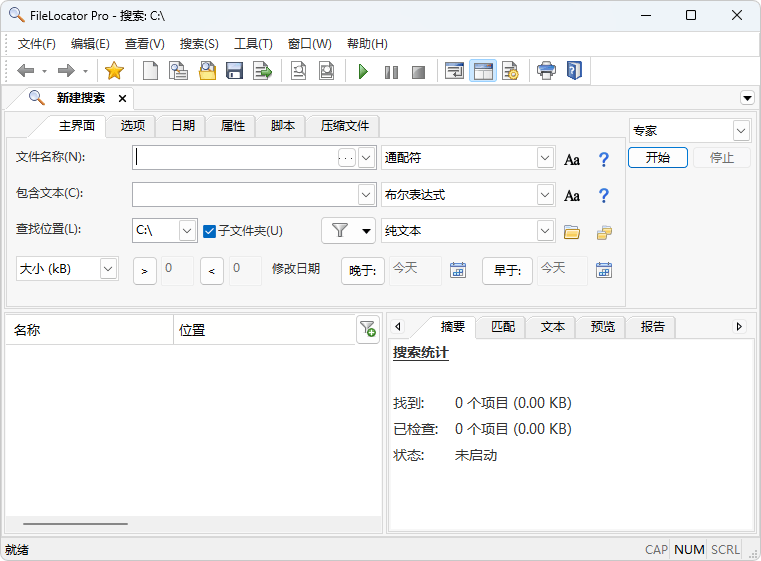
Task: Browse for folder with yellow folder icon
Action: 572,232
